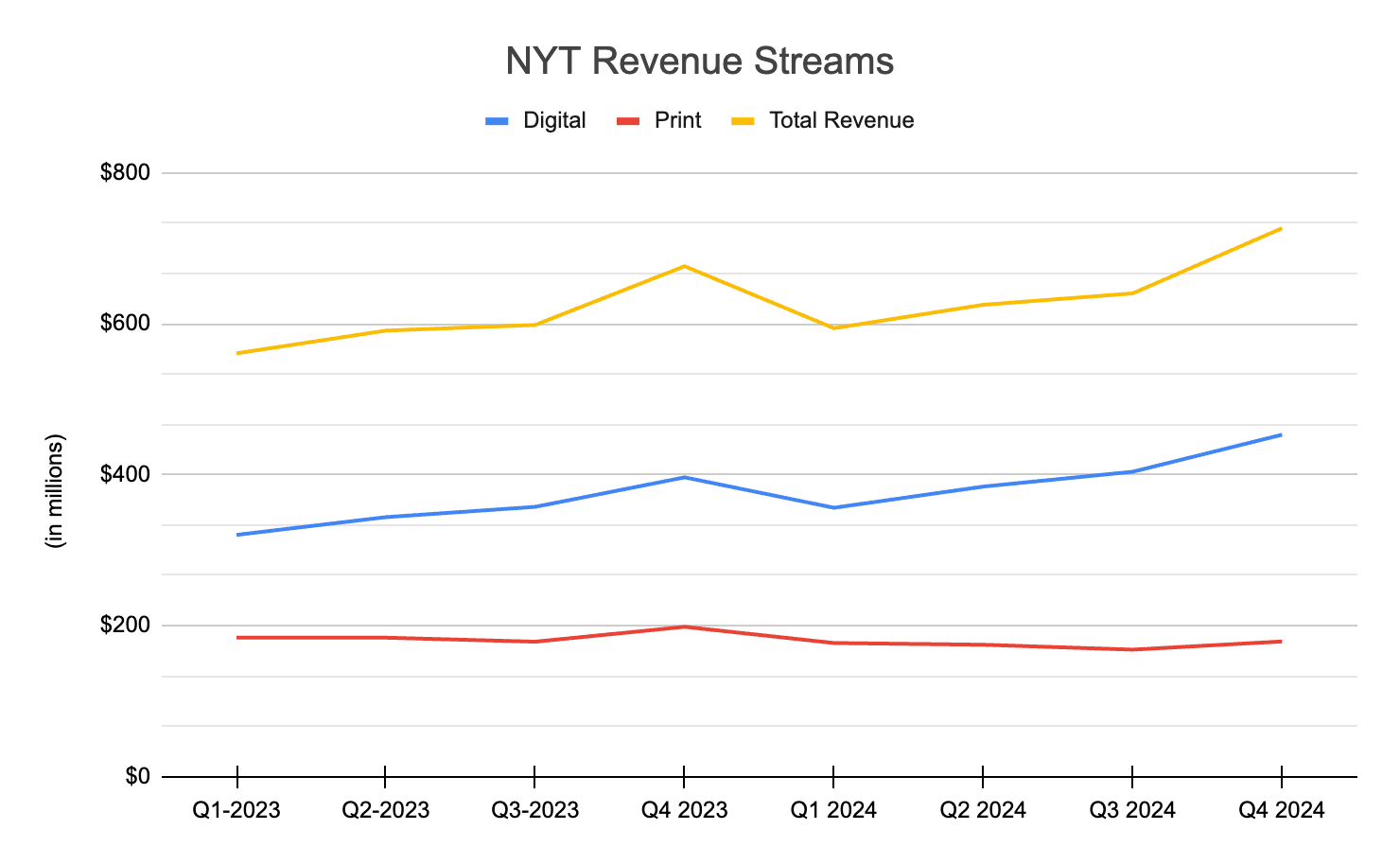Click the Q4 2024 axis label
This screenshot has height=865, width=1400.
coord(1282,810)
